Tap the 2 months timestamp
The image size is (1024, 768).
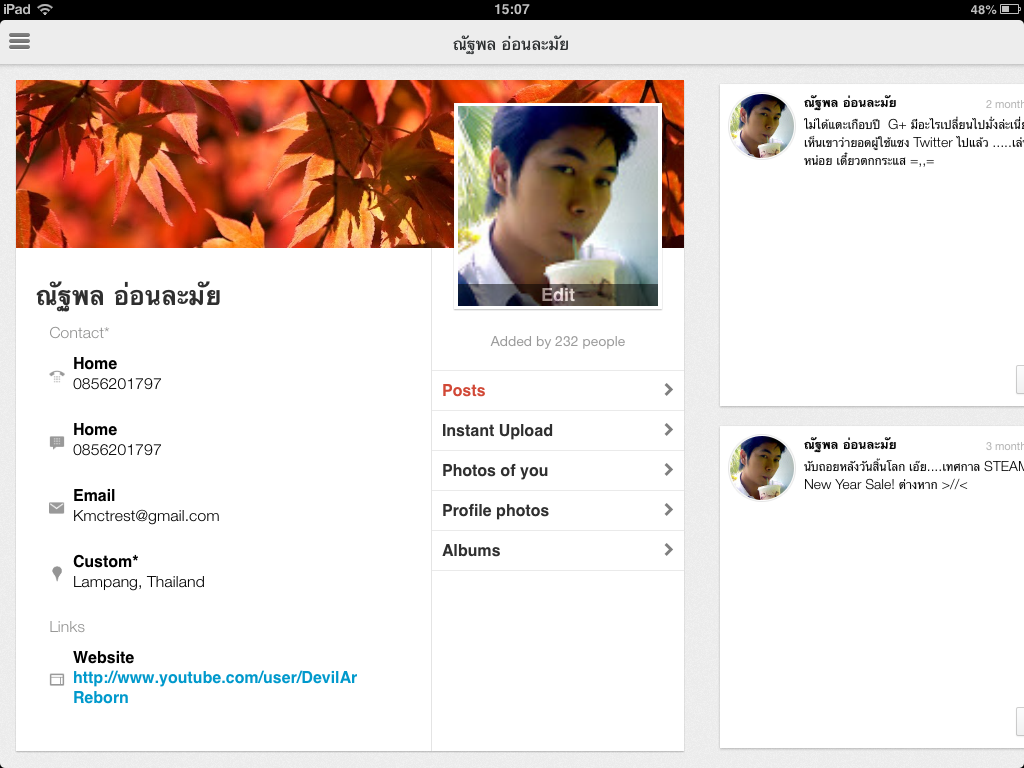coord(1004,104)
